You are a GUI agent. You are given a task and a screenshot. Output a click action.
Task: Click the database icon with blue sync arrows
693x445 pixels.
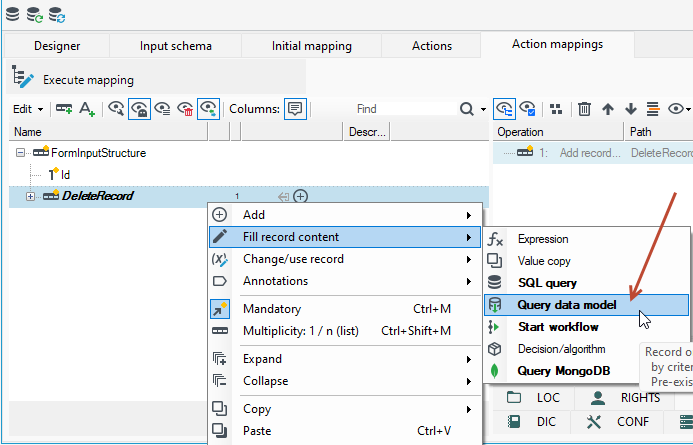coord(57,15)
